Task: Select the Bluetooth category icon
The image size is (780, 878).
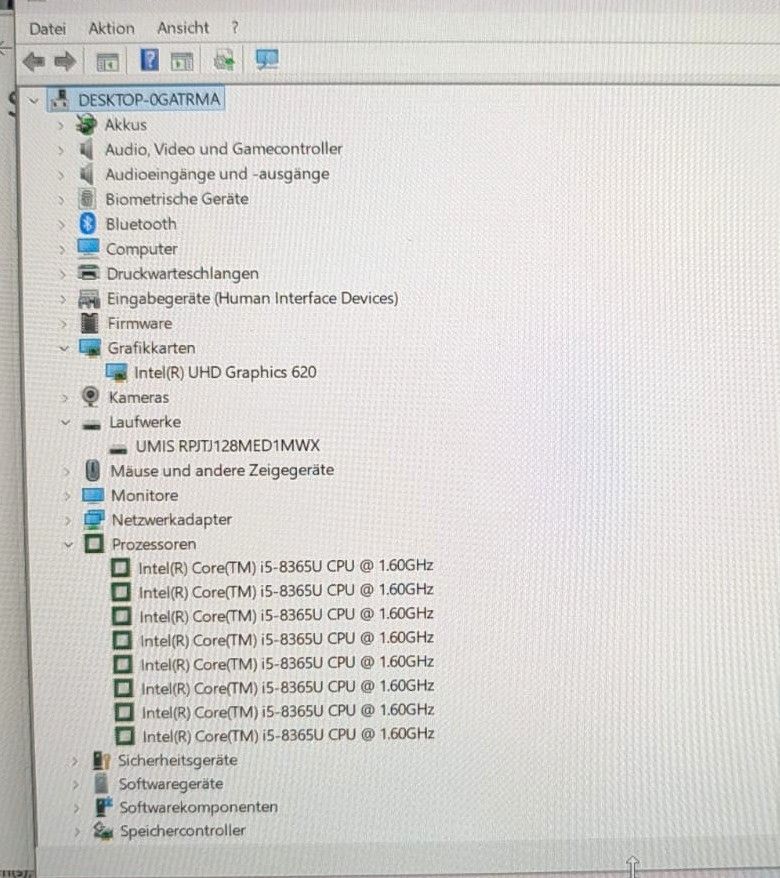Action: 88,223
